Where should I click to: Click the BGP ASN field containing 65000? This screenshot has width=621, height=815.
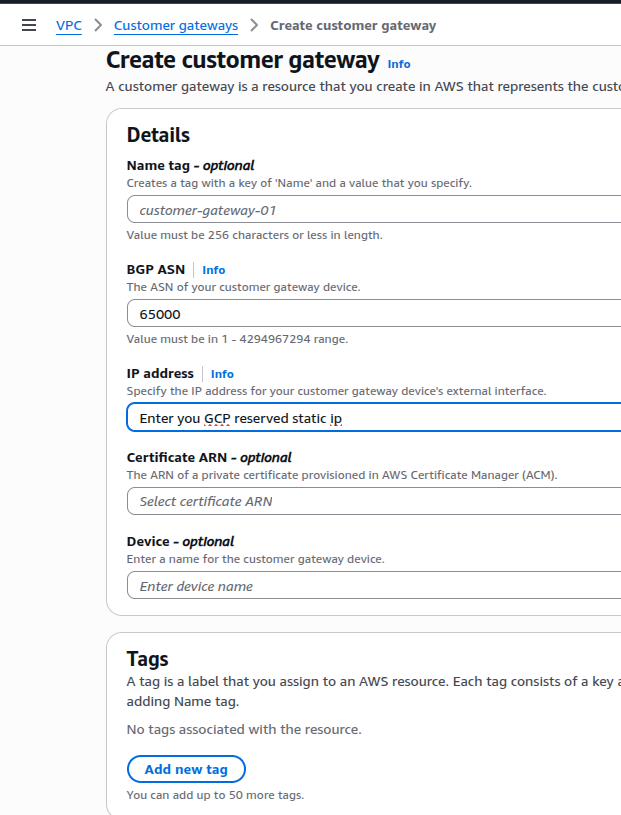(374, 314)
